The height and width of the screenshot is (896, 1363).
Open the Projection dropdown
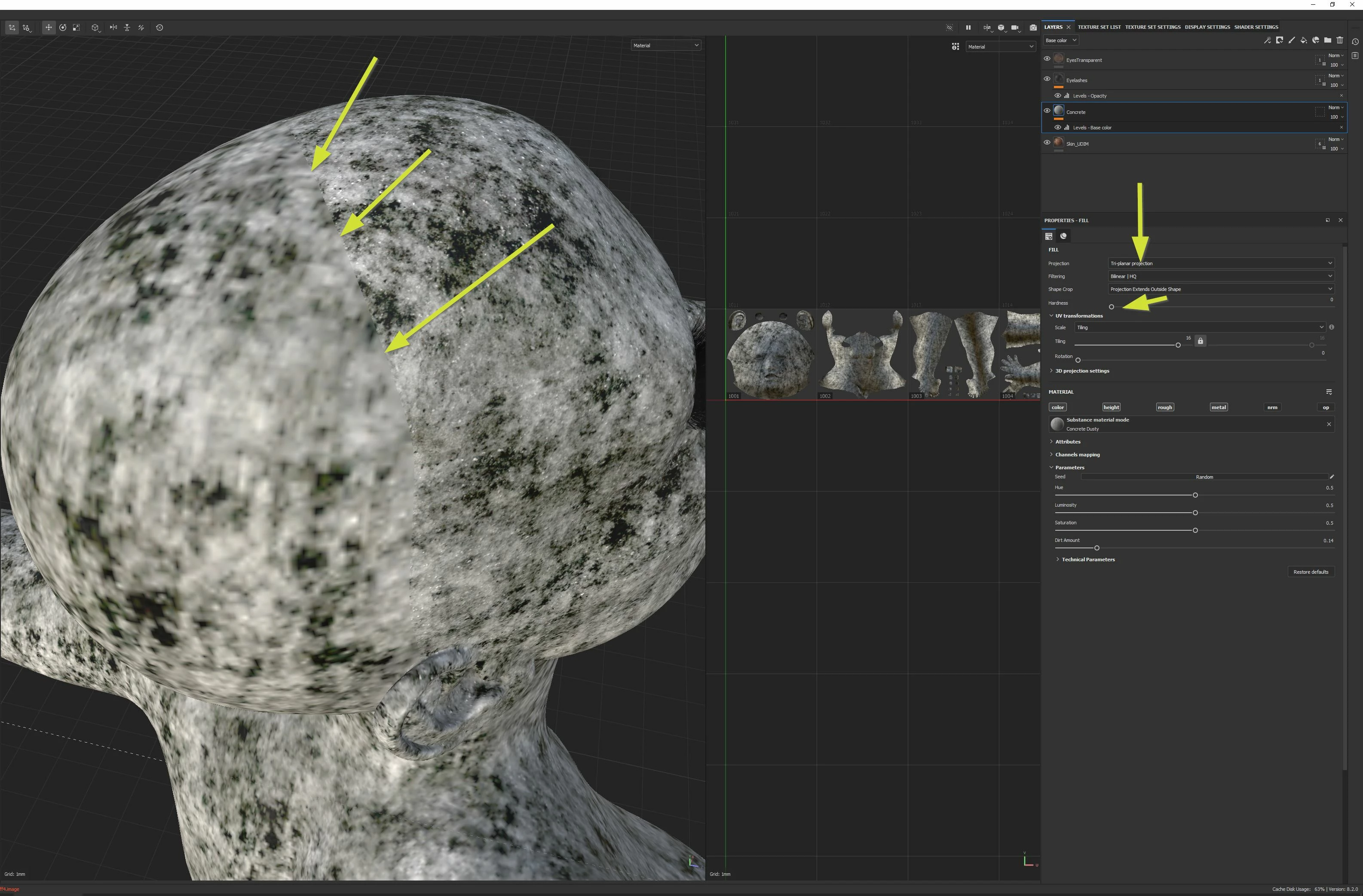pos(1221,263)
